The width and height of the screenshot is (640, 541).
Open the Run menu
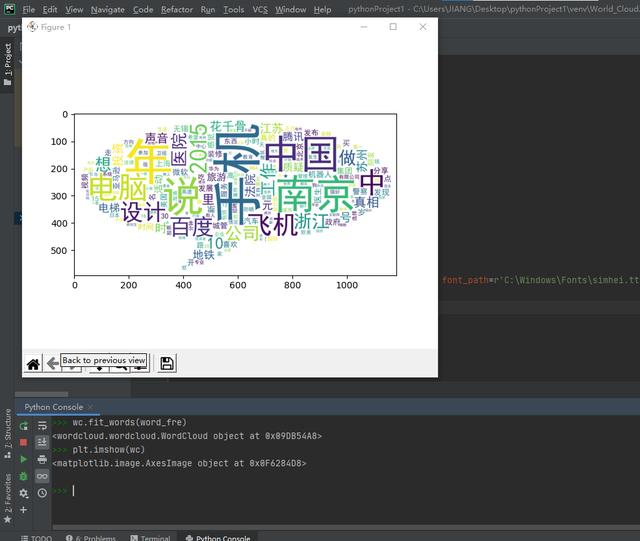click(x=208, y=9)
